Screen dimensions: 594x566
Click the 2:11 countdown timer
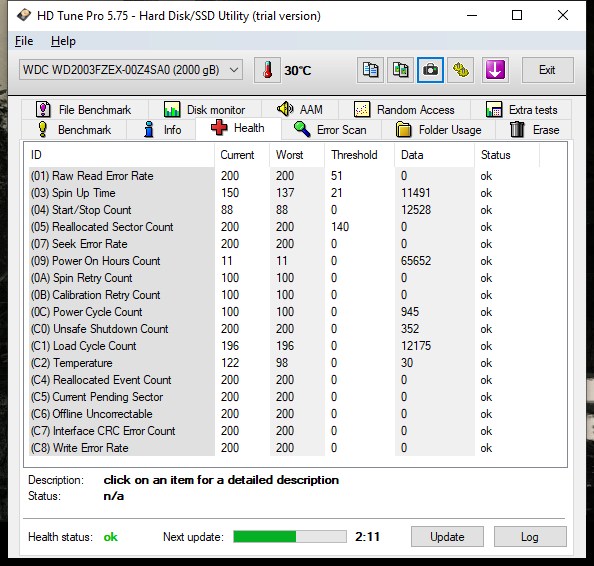(367, 537)
